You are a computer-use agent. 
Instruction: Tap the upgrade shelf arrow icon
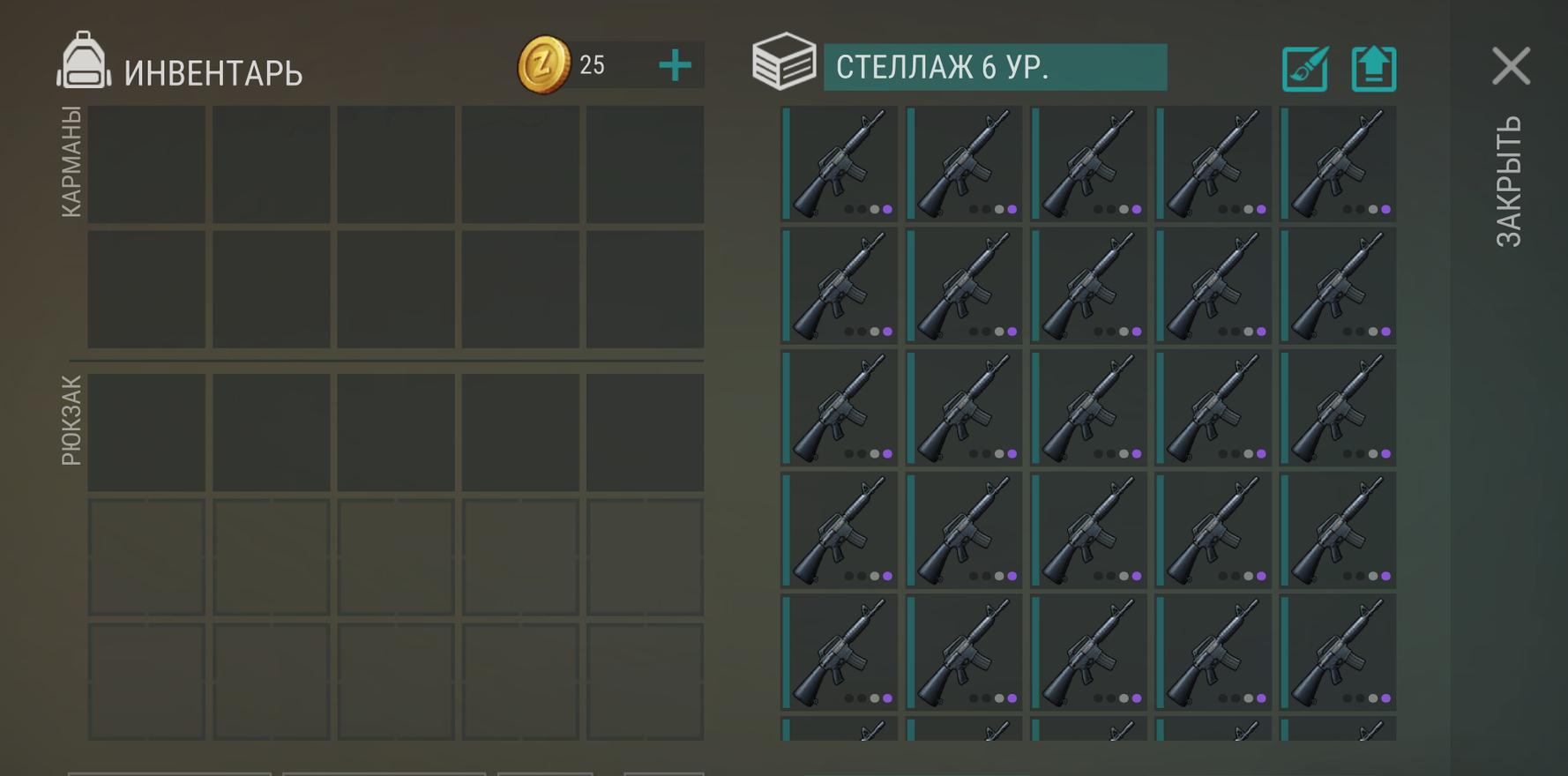pyautogui.click(x=1374, y=69)
